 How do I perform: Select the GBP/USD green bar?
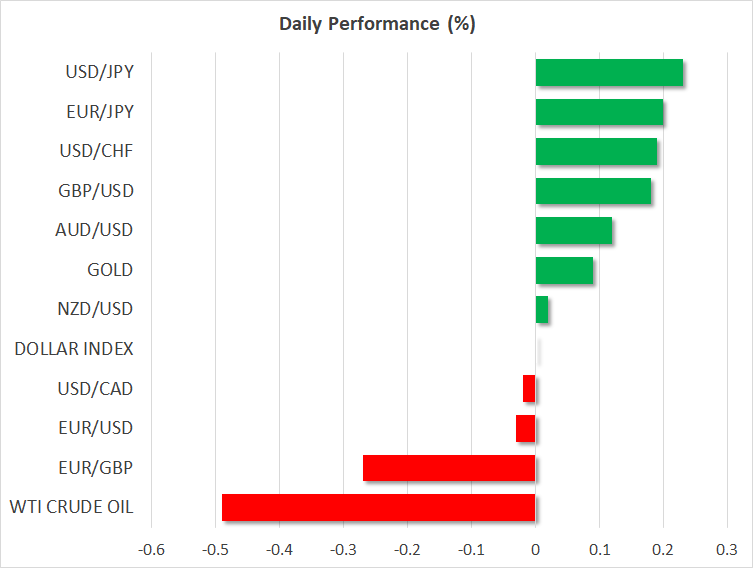[593, 191]
